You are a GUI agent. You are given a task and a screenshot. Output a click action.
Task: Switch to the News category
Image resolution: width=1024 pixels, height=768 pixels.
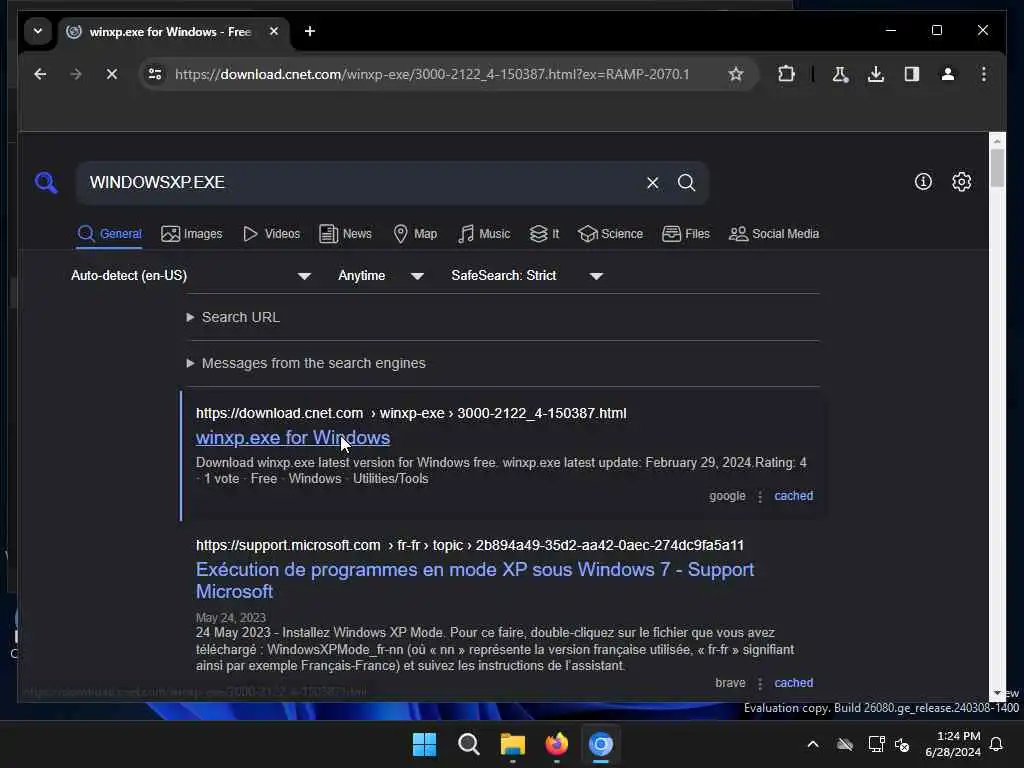(345, 234)
